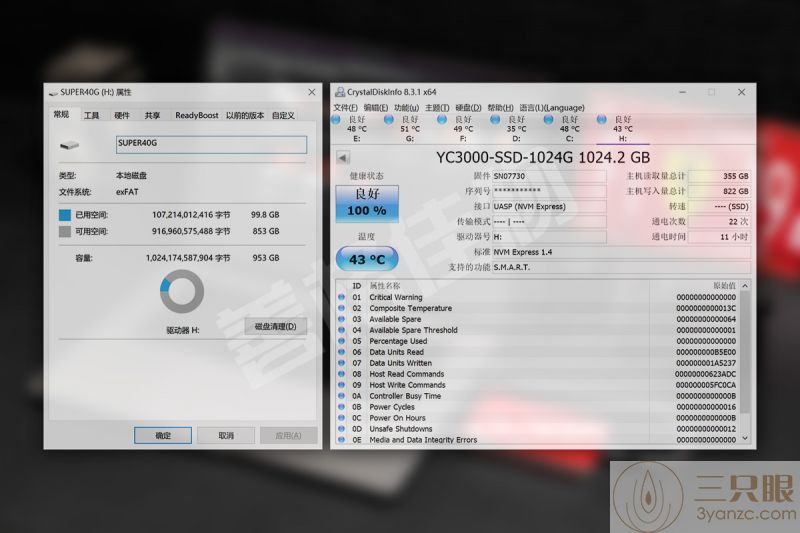Click power on hours value 11 小时
Screen dimensions: 800x533
(x=719, y=237)
